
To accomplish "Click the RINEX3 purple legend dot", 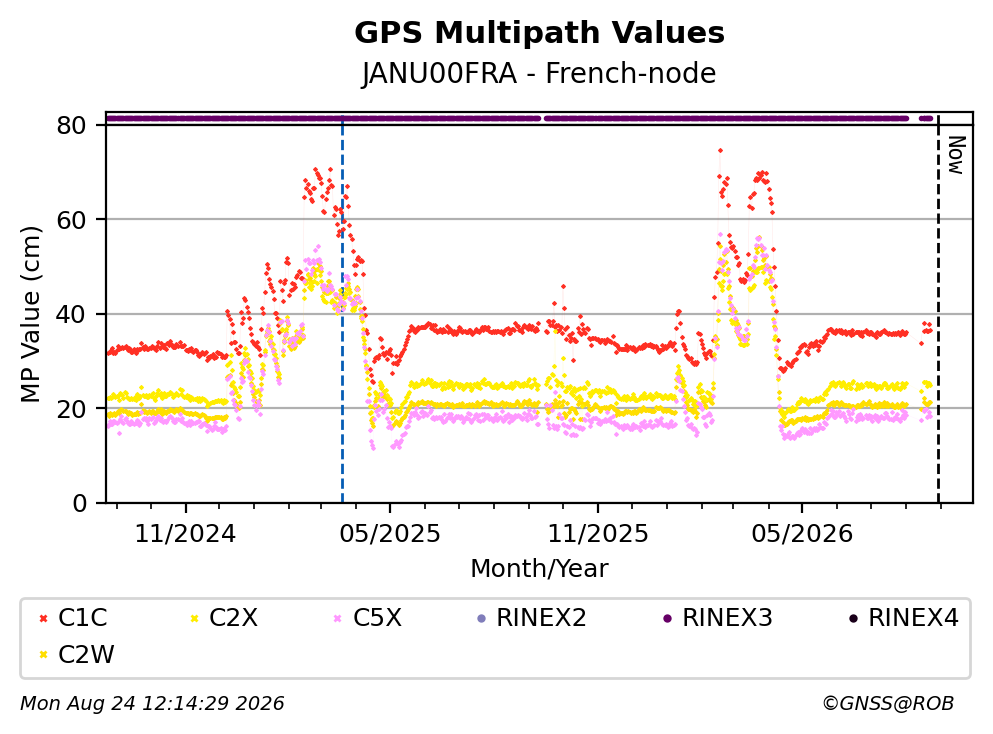I will 667,618.
